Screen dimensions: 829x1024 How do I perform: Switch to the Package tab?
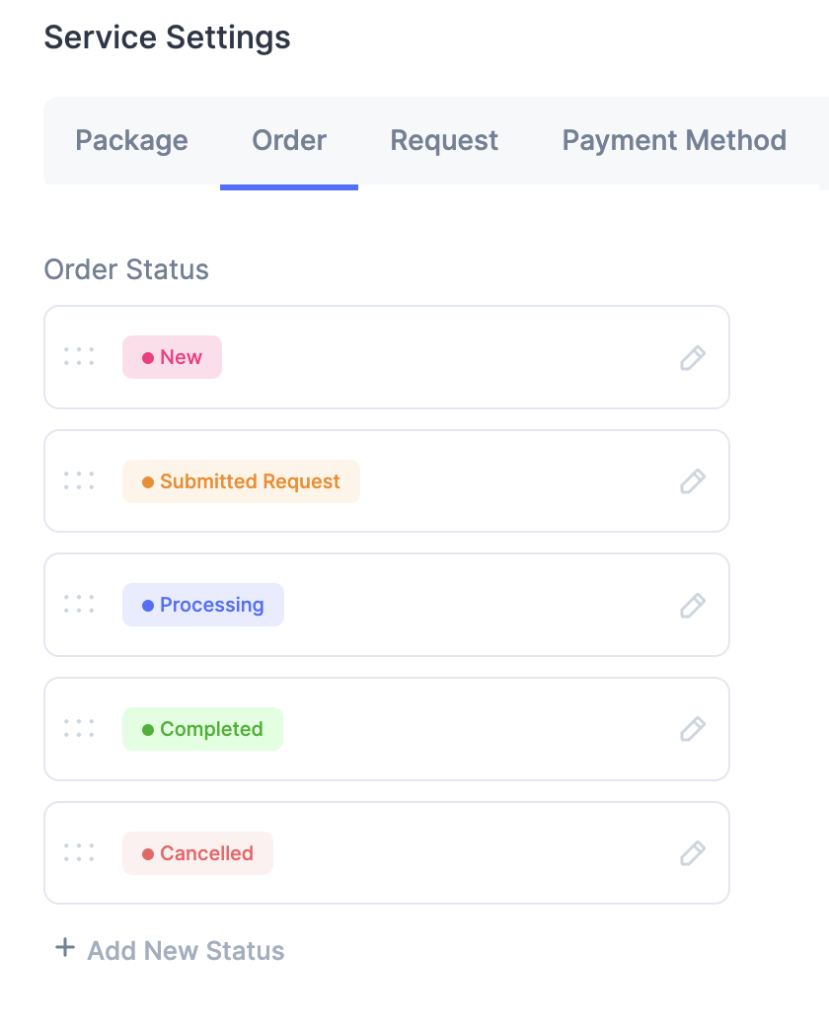coord(131,140)
